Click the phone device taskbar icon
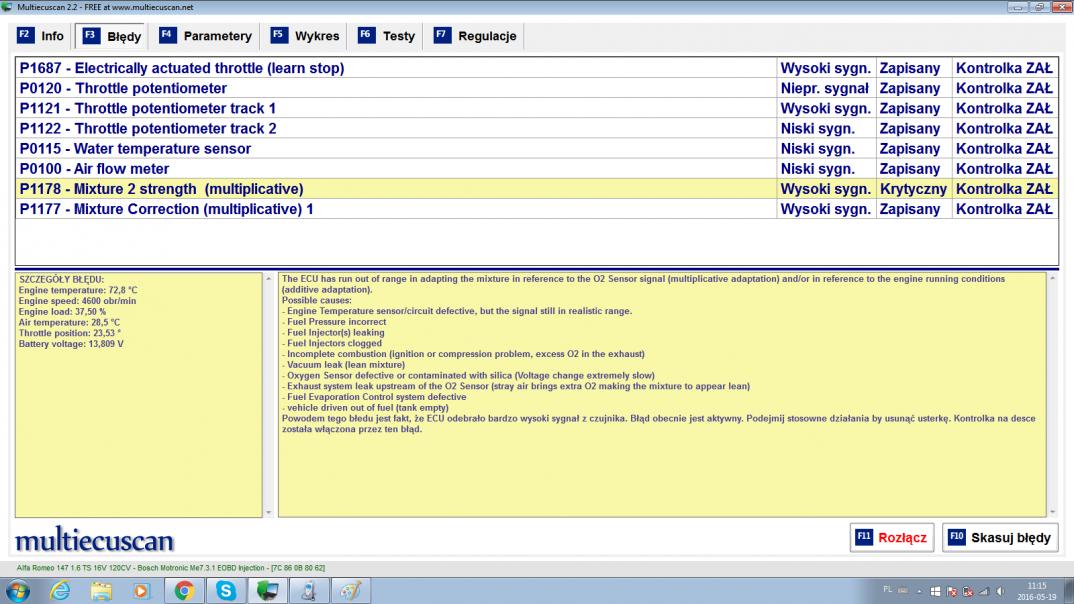Viewport: 1074px width, 604px height. point(309,590)
